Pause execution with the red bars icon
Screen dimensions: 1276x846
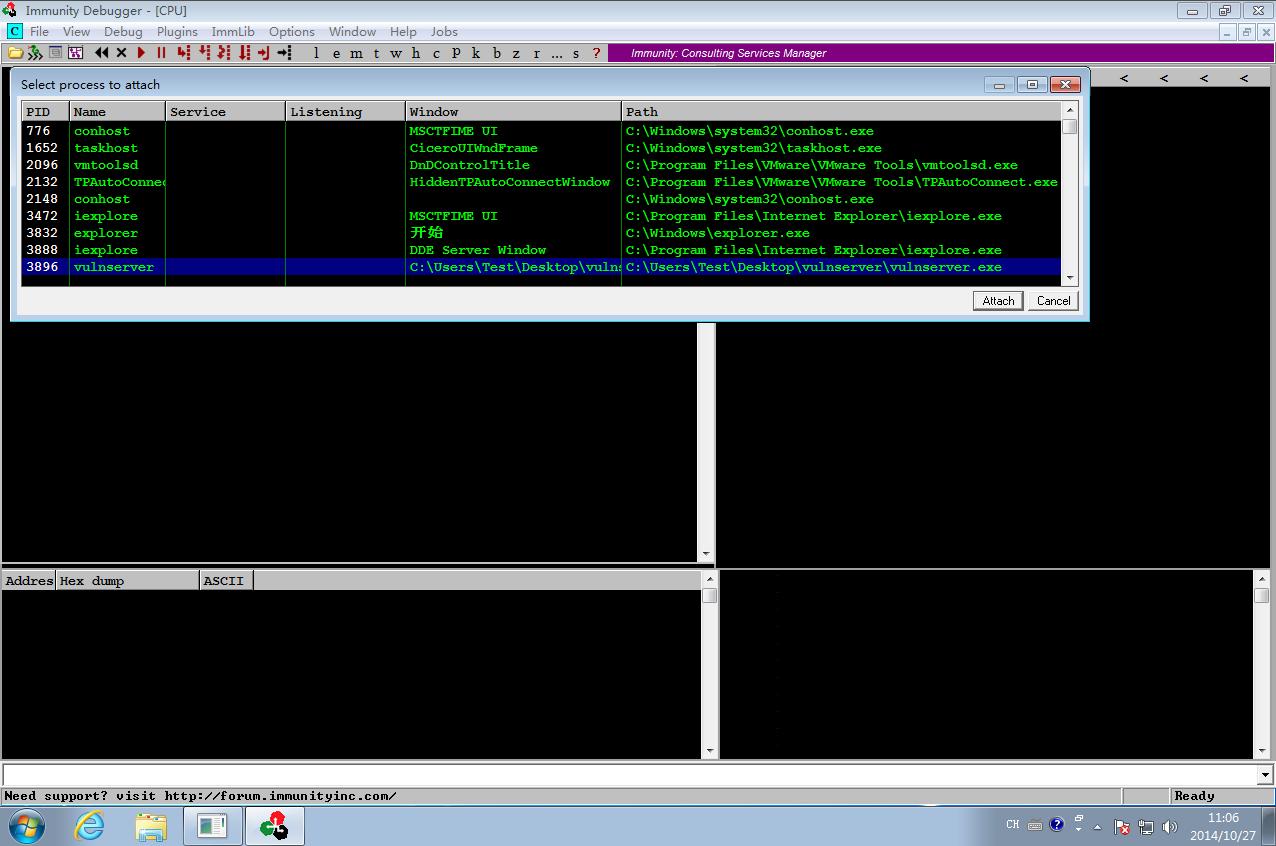[161, 53]
